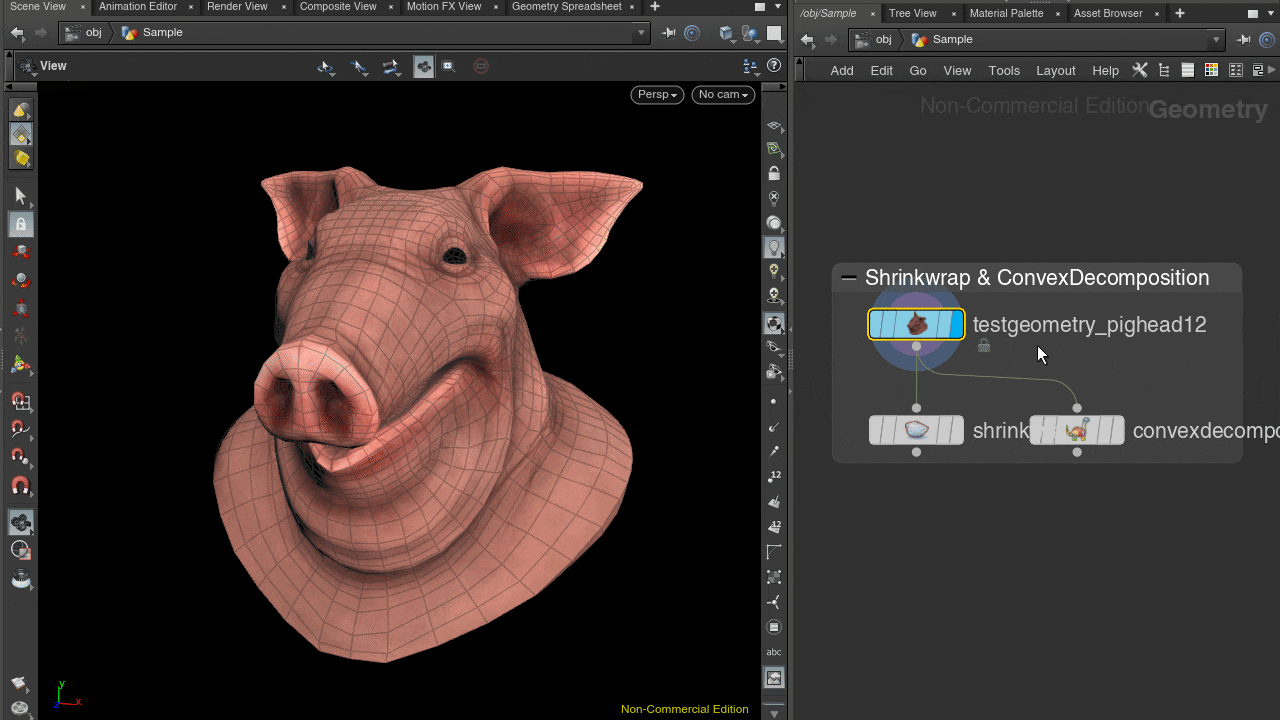Switch to the Material Palette tab
Viewport: 1280px width, 720px height.
click(1006, 14)
